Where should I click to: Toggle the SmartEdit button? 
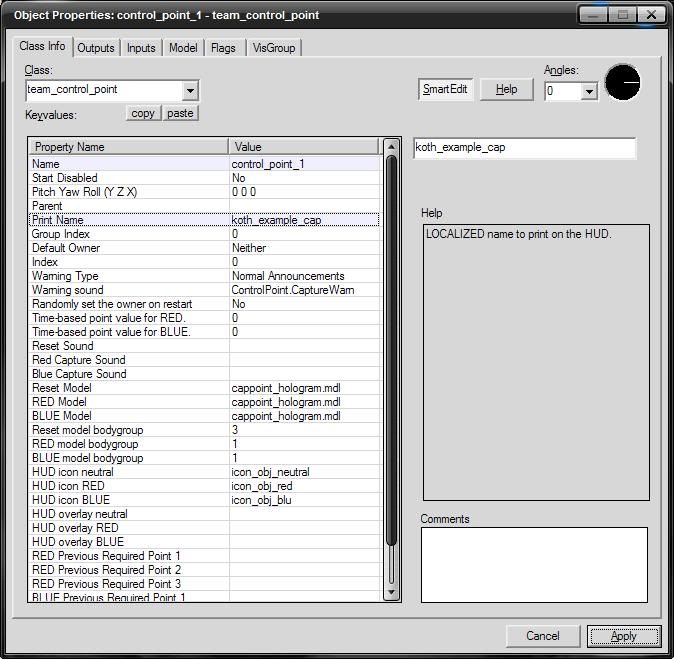click(x=444, y=89)
